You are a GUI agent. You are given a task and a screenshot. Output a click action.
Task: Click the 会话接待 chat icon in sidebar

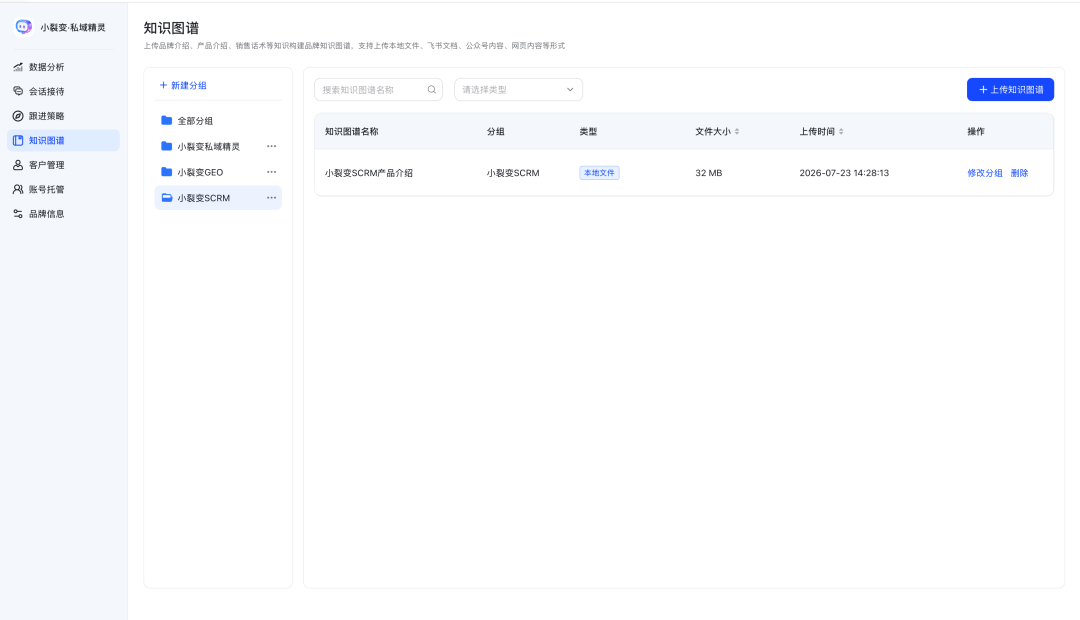[18, 91]
